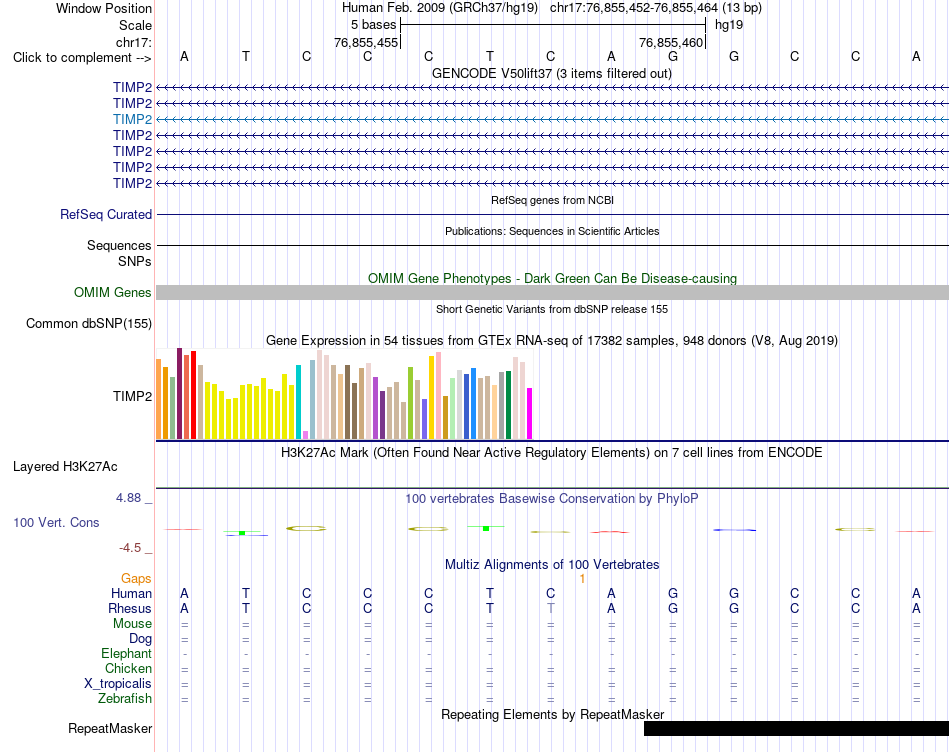Click the 'Human Feb. 2009 (GRCh37/hg19)' text

pyautogui.click(x=440, y=8)
